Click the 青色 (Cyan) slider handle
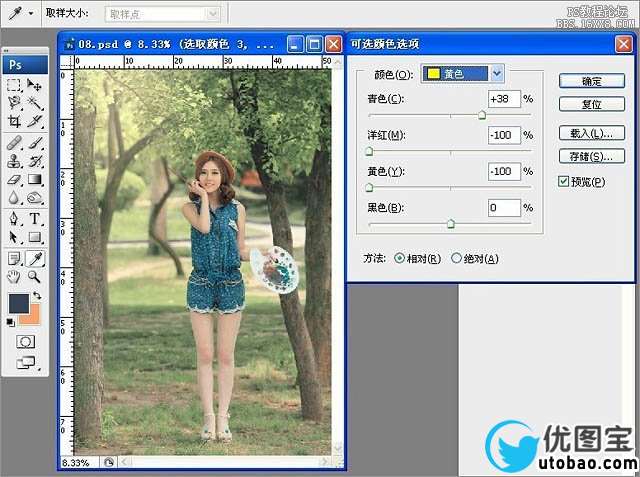 [x=482, y=115]
